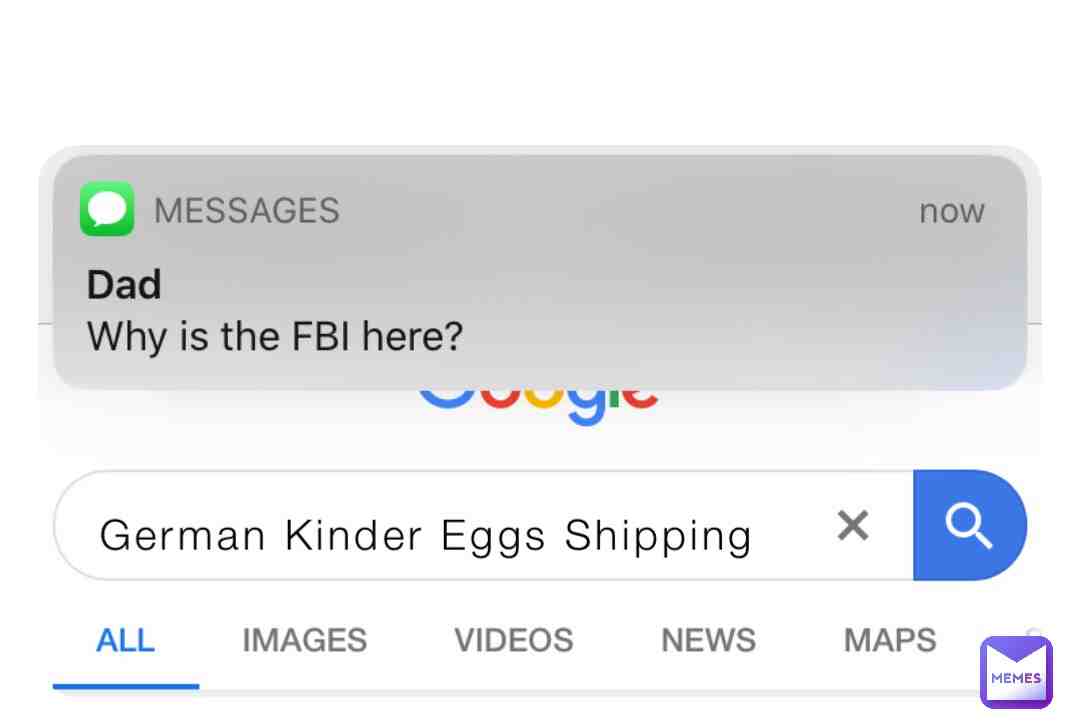Select the ALL results tab

125,641
